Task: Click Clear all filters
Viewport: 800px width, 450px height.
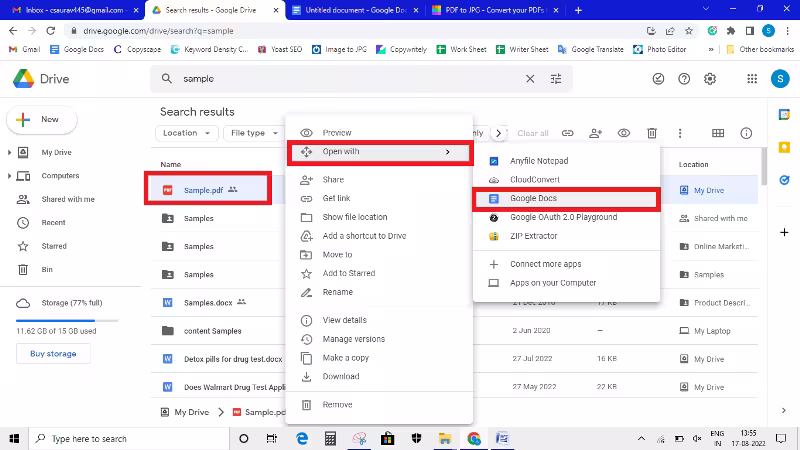Action: tap(533, 133)
